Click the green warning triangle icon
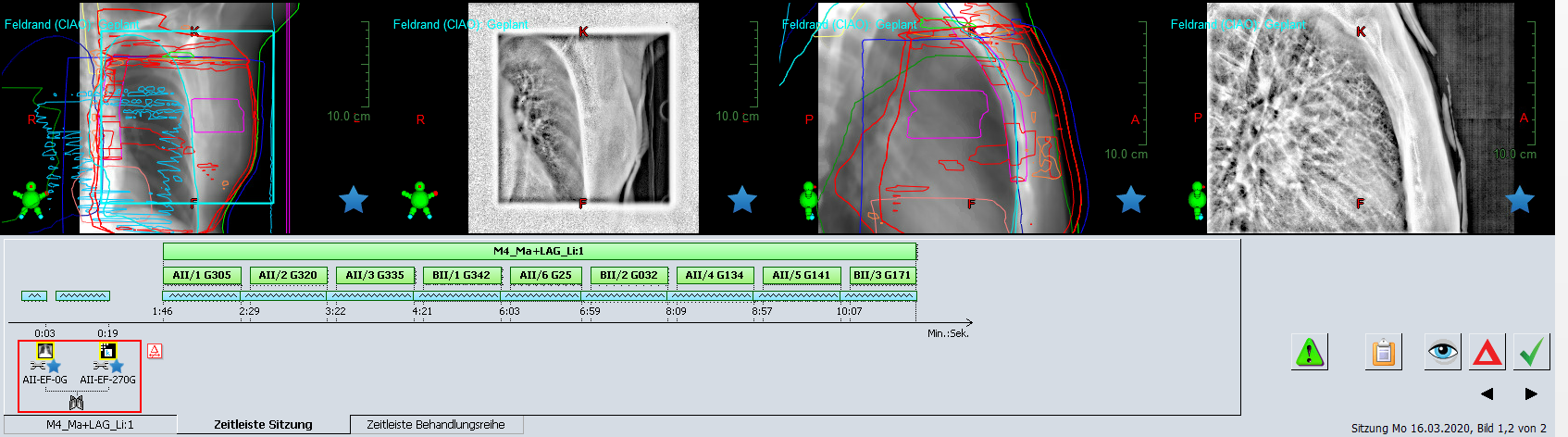 pos(1309,353)
